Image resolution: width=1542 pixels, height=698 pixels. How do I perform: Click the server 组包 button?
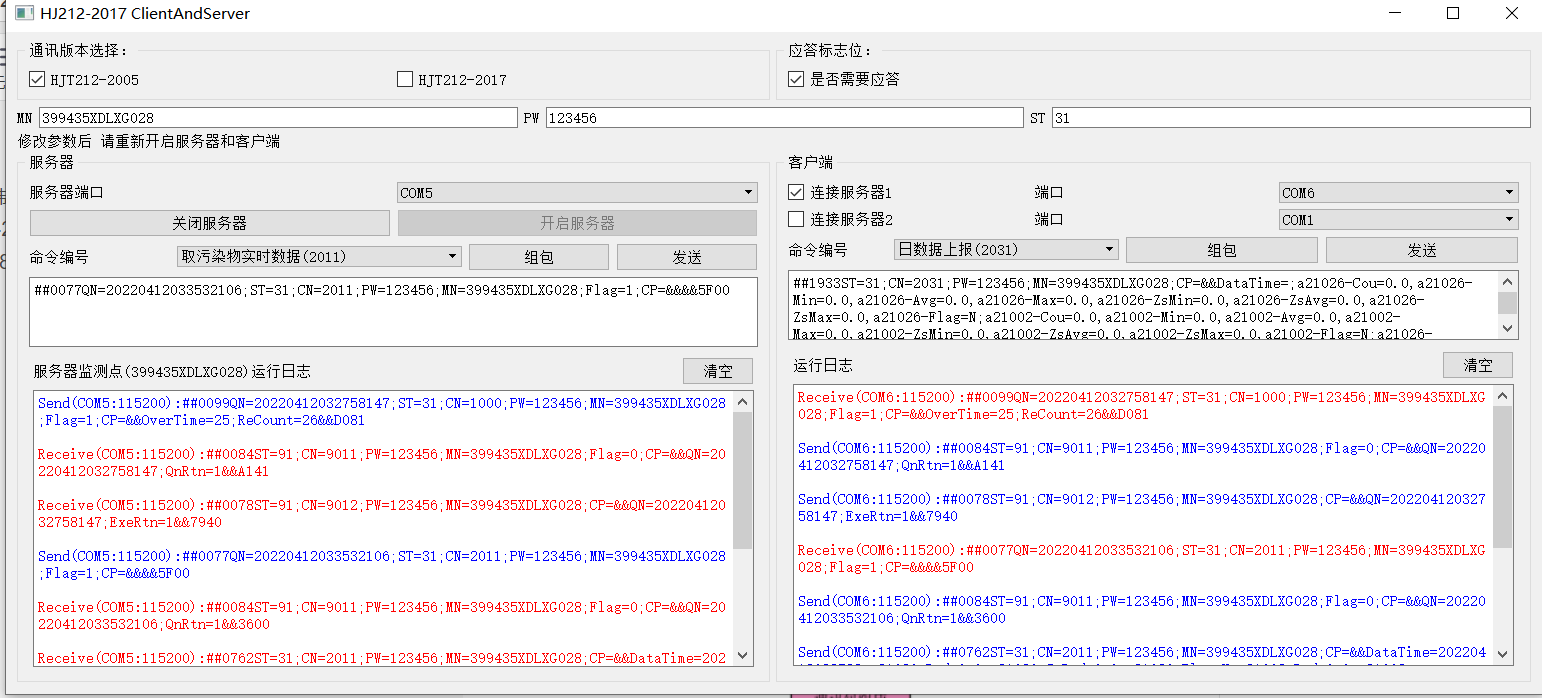[x=539, y=256]
